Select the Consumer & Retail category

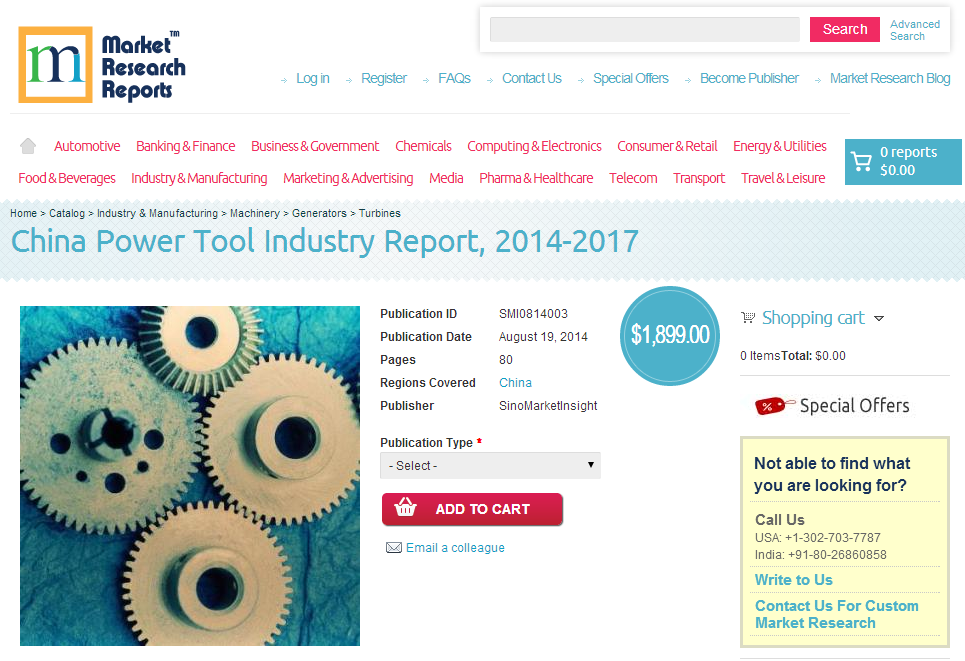click(667, 146)
